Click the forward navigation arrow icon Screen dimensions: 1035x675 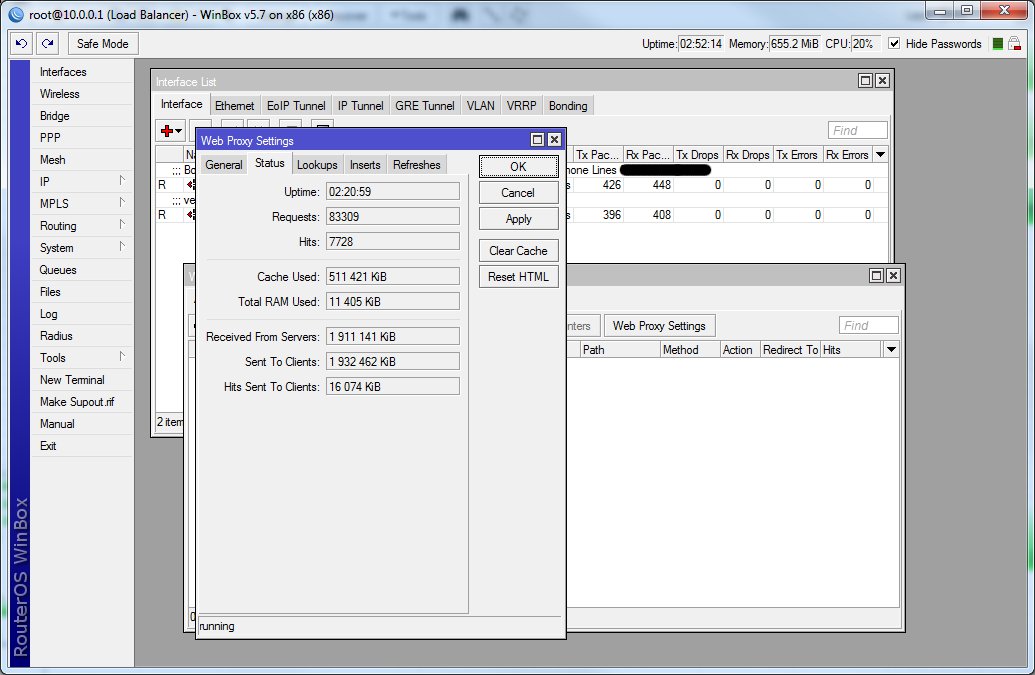point(46,43)
